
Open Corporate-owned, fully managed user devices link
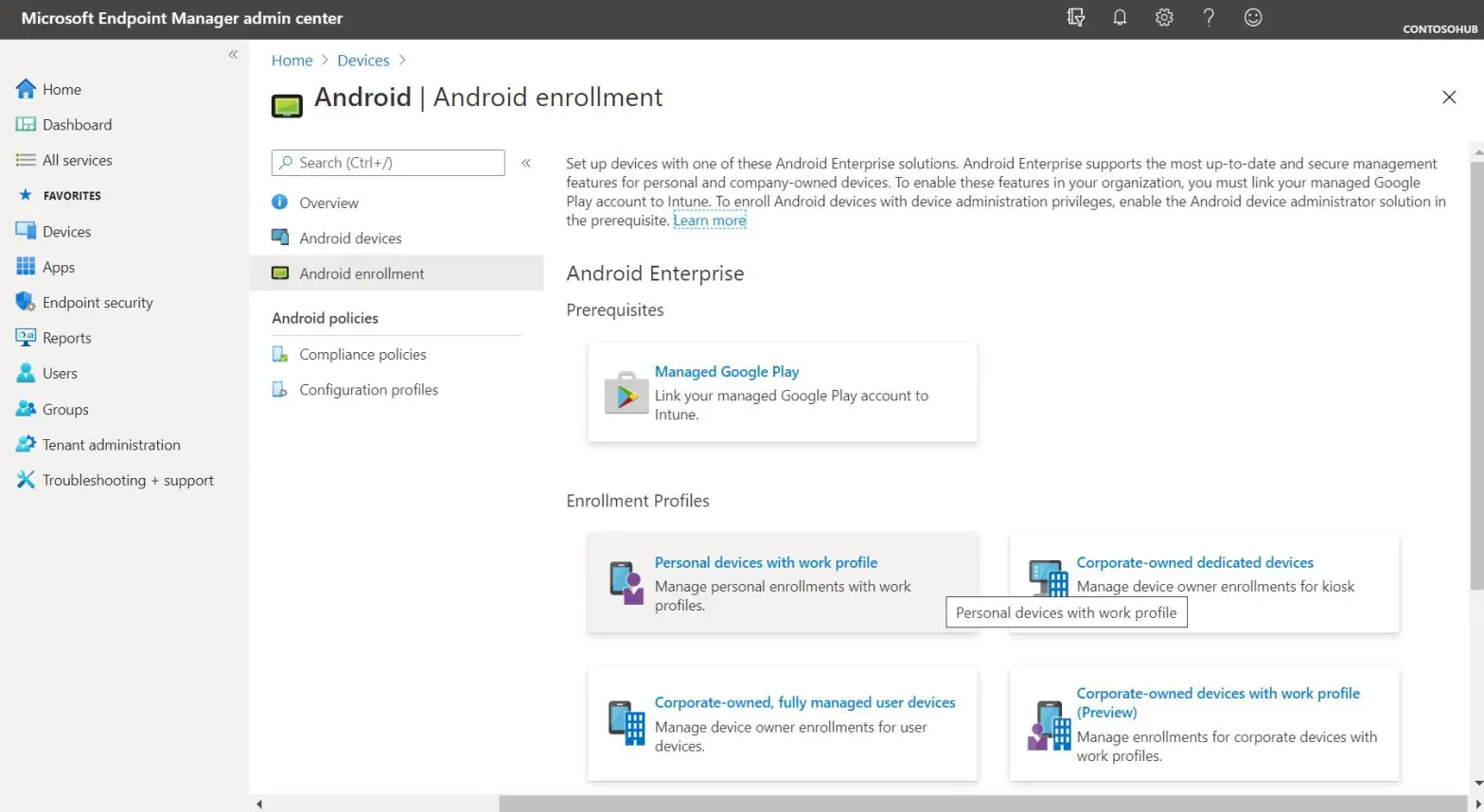point(804,702)
